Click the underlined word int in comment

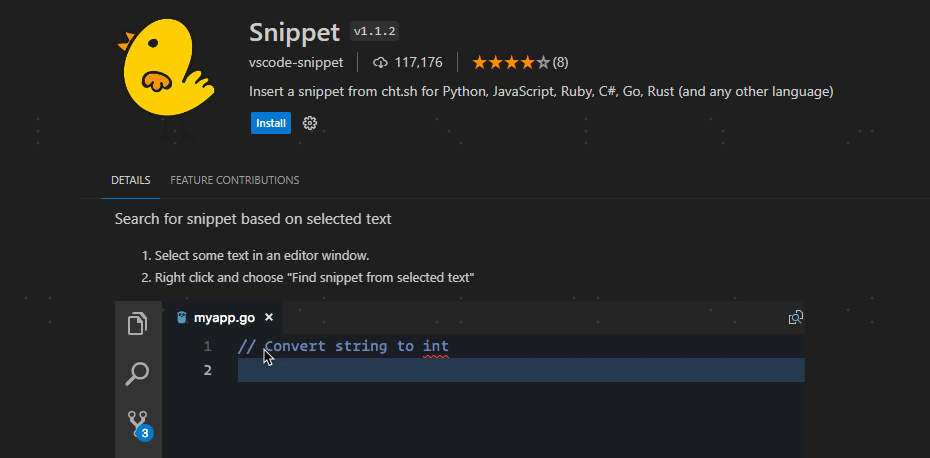[x=436, y=346]
